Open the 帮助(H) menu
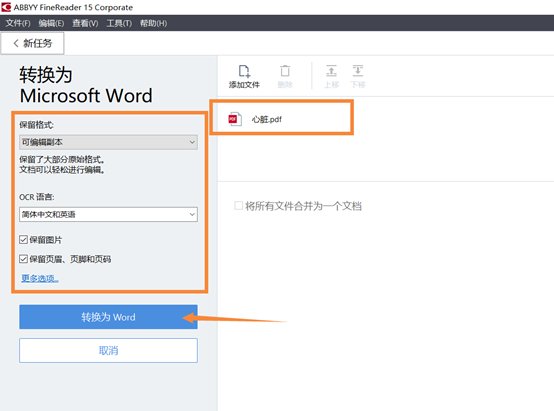The height and width of the screenshot is (411, 554). 153,23
